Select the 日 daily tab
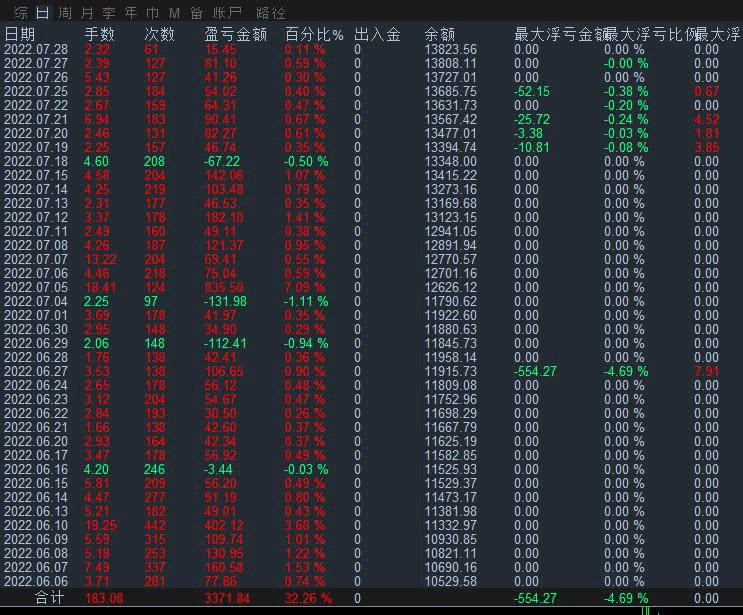Screen dimensions: 743x615 tap(42, 13)
